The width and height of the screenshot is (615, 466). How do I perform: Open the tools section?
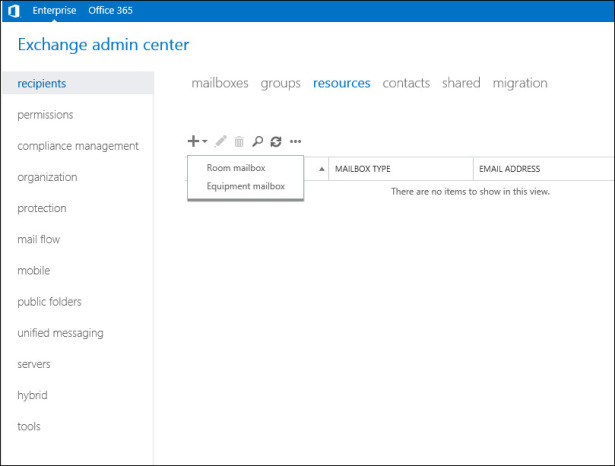[29, 426]
